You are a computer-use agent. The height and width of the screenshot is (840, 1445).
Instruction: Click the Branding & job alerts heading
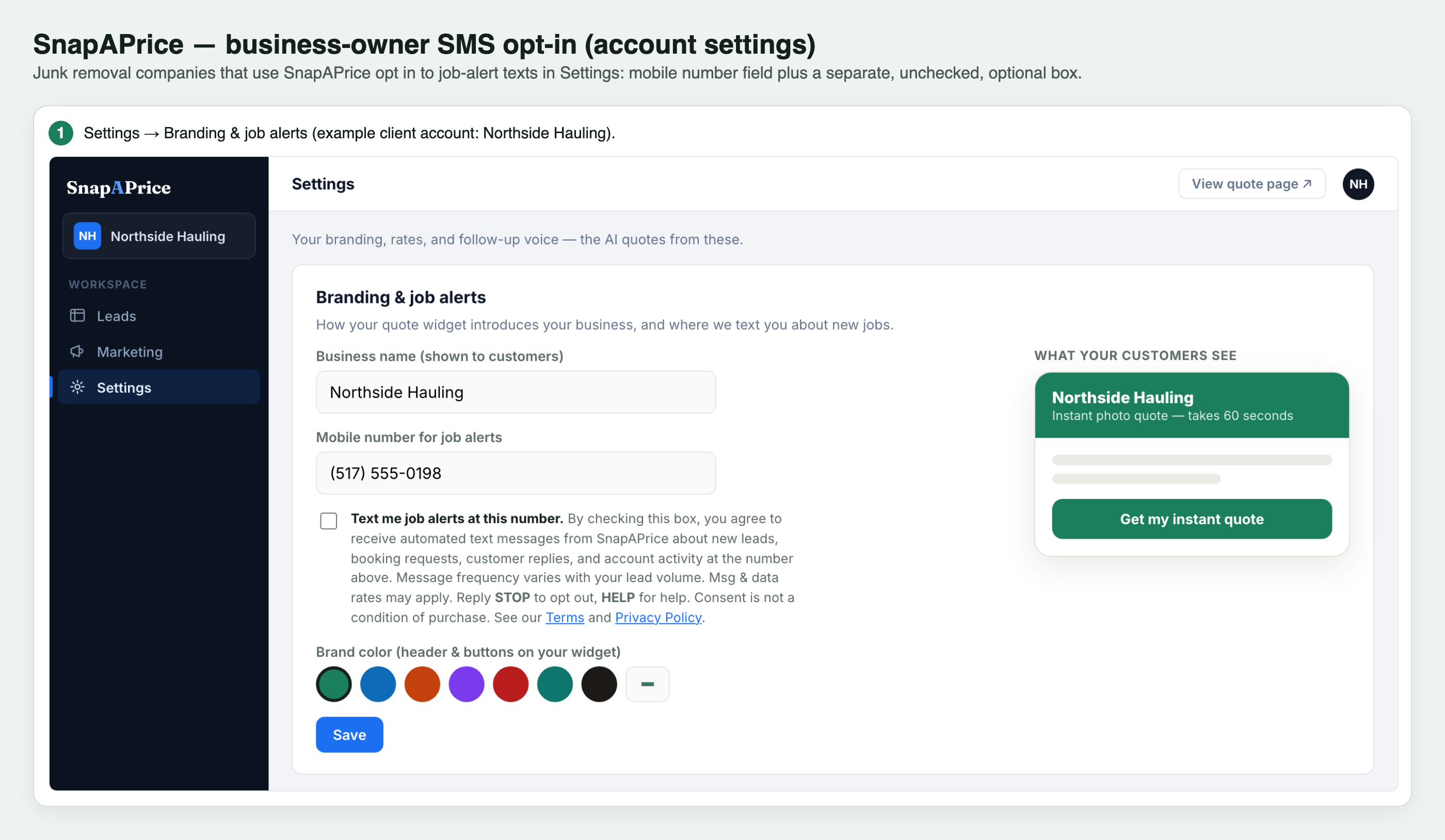(401, 297)
